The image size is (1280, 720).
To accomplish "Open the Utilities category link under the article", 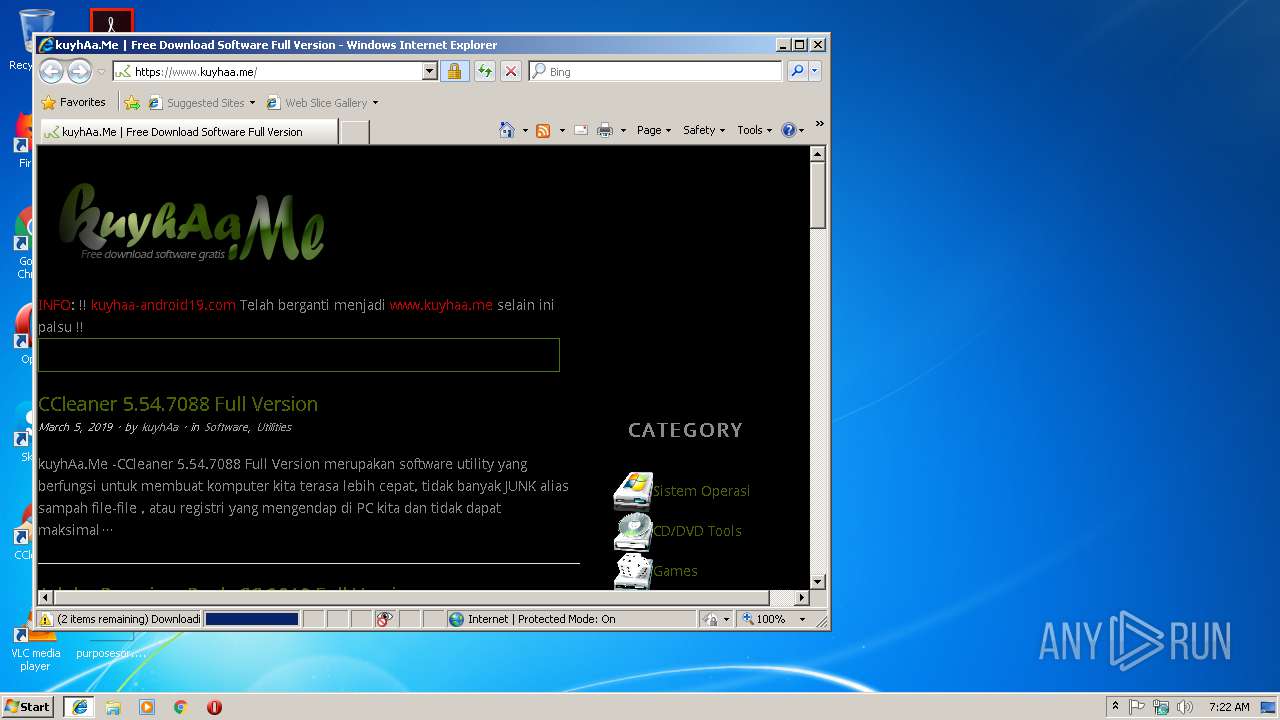I will 274,427.
